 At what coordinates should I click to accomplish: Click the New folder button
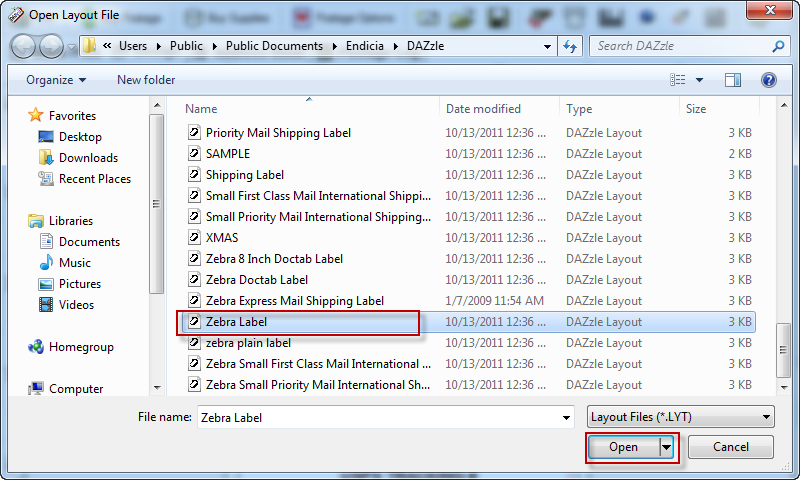(146, 80)
